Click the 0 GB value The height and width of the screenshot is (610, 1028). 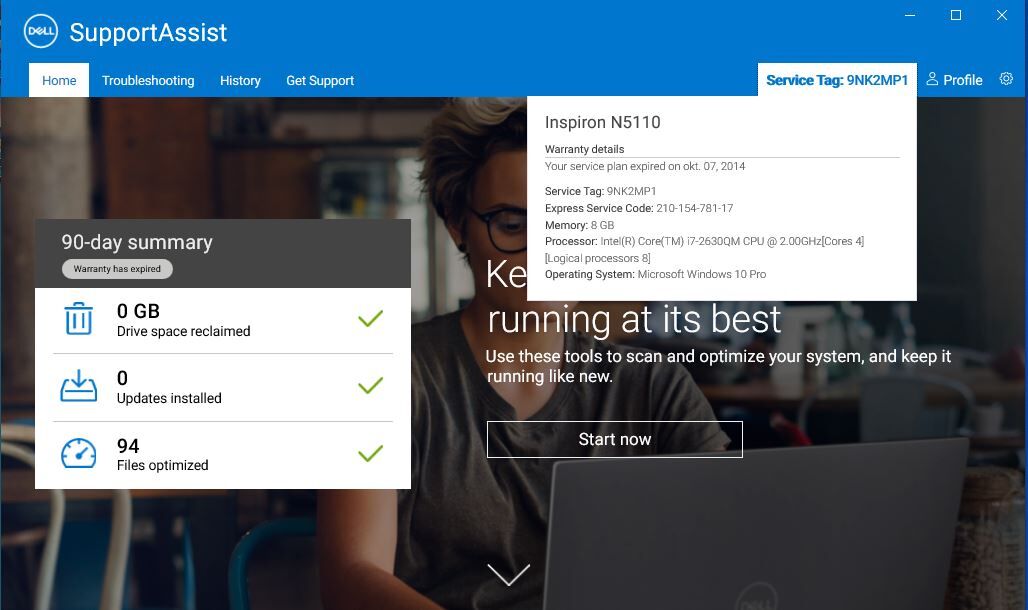pyautogui.click(x=138, y=311)
